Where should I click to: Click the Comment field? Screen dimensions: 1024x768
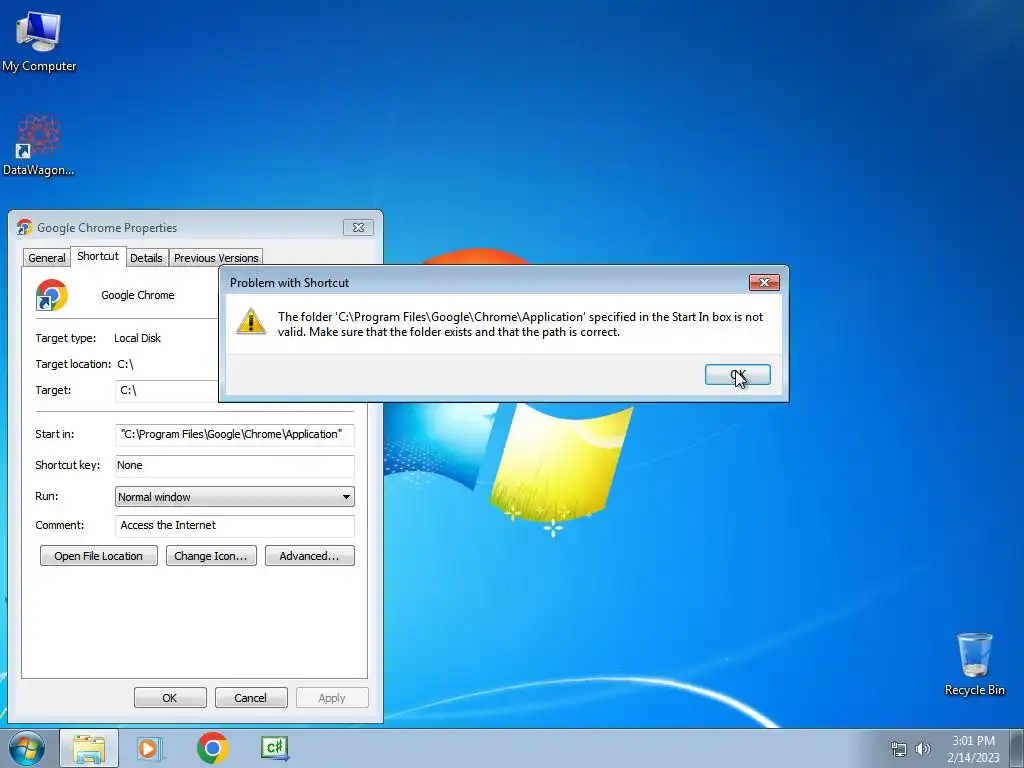tap(235, 526)
